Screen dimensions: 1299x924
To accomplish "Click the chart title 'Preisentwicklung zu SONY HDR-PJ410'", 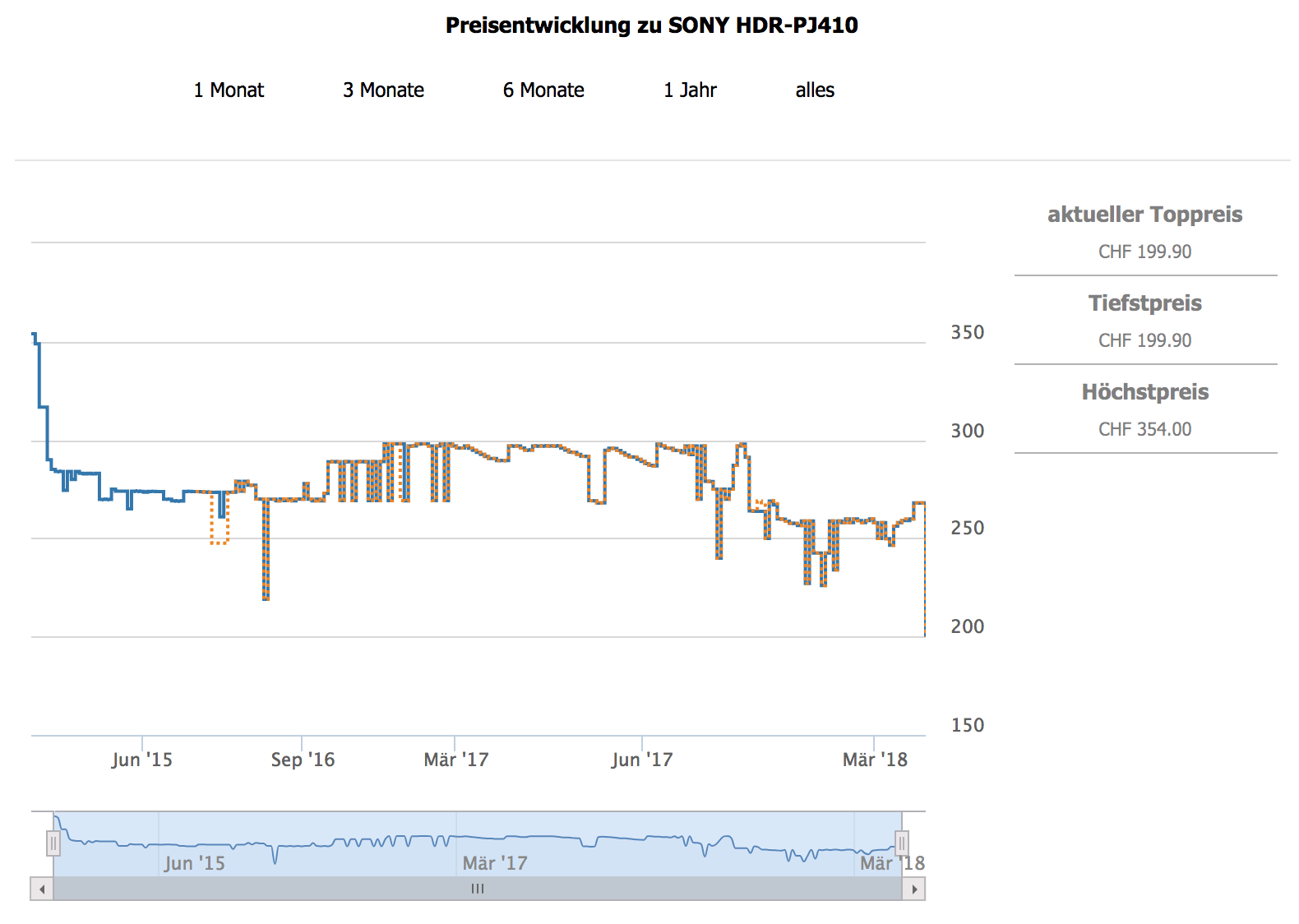I will point(651,25).
